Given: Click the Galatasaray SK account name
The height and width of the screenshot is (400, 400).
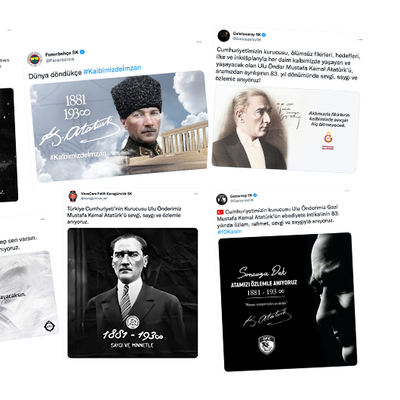Looking at the screenshot, I should (x=247, y=34).
